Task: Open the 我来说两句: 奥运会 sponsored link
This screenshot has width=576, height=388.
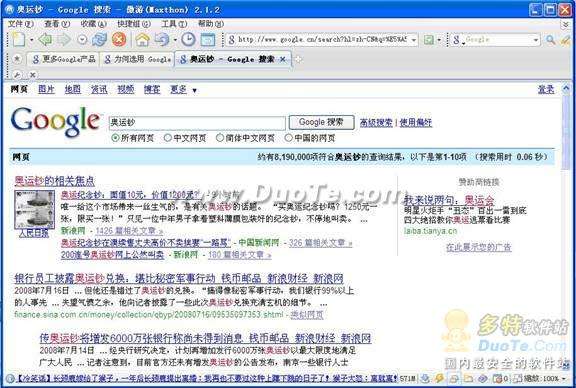Action: [449, 200]
